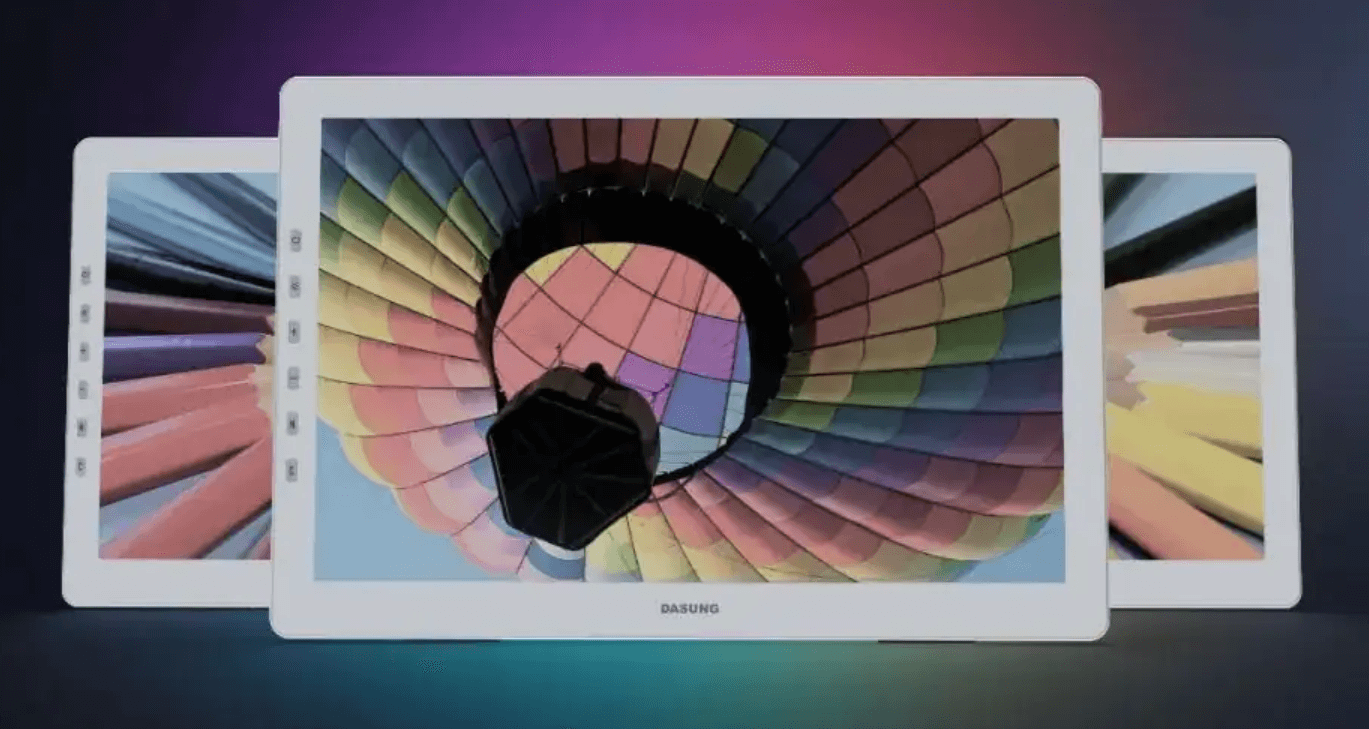Viewport: 1369px width, 729px height.
Task: Tap the topmost bezel button on the left monitor
Action: coord(85,274)
